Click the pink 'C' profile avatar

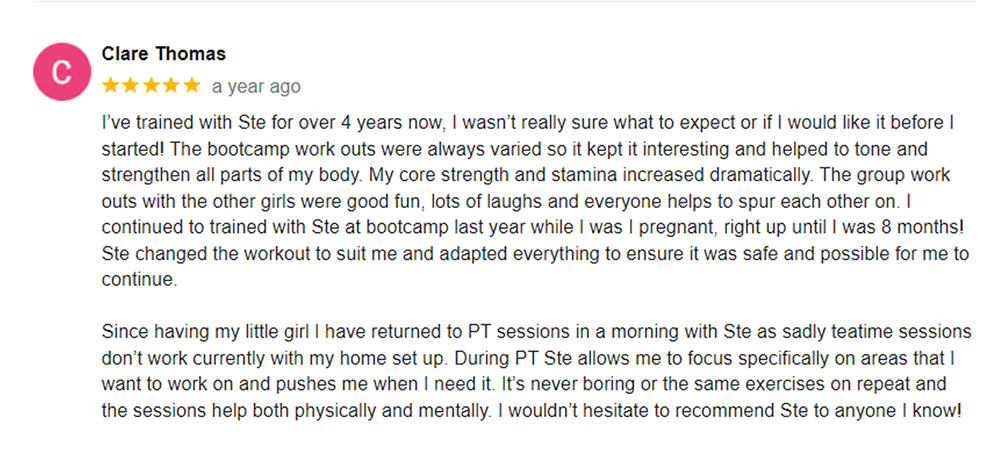(x=62, y=72)
